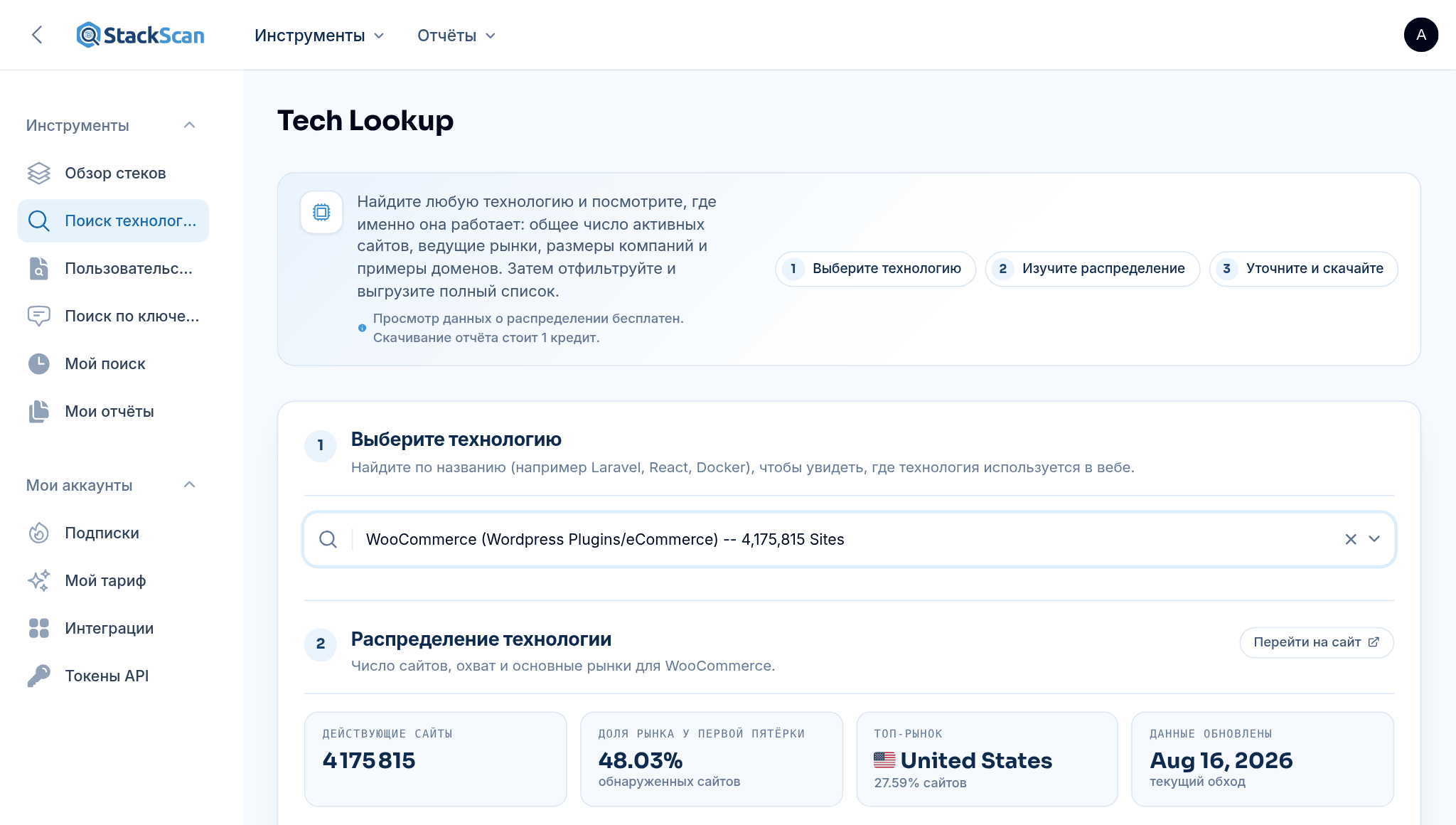Click the Выберите технологию step pill
Screen dimensions: 1456x825
pos(875,269)
